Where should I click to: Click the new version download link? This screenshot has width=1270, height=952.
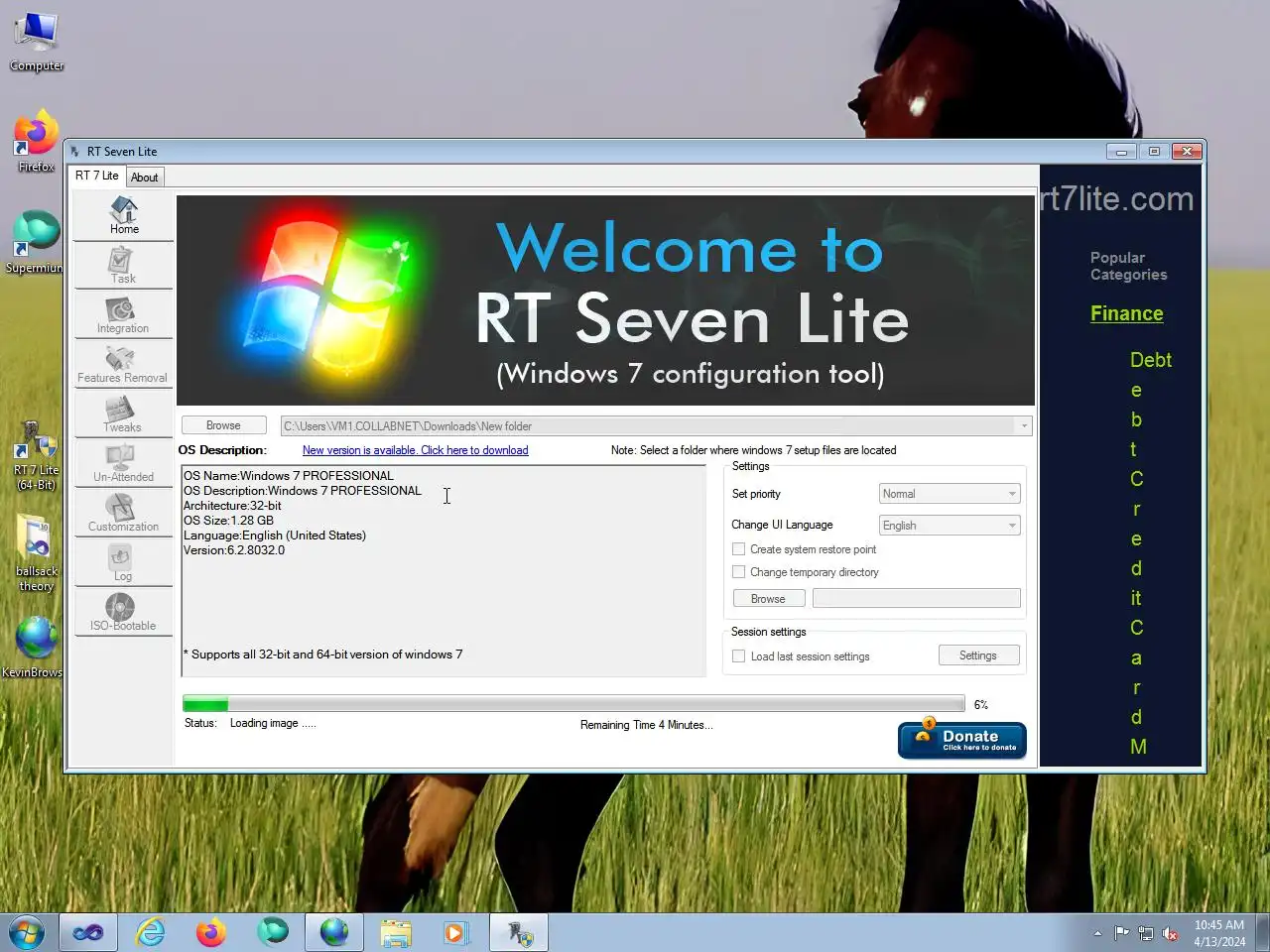coord(415,450)
